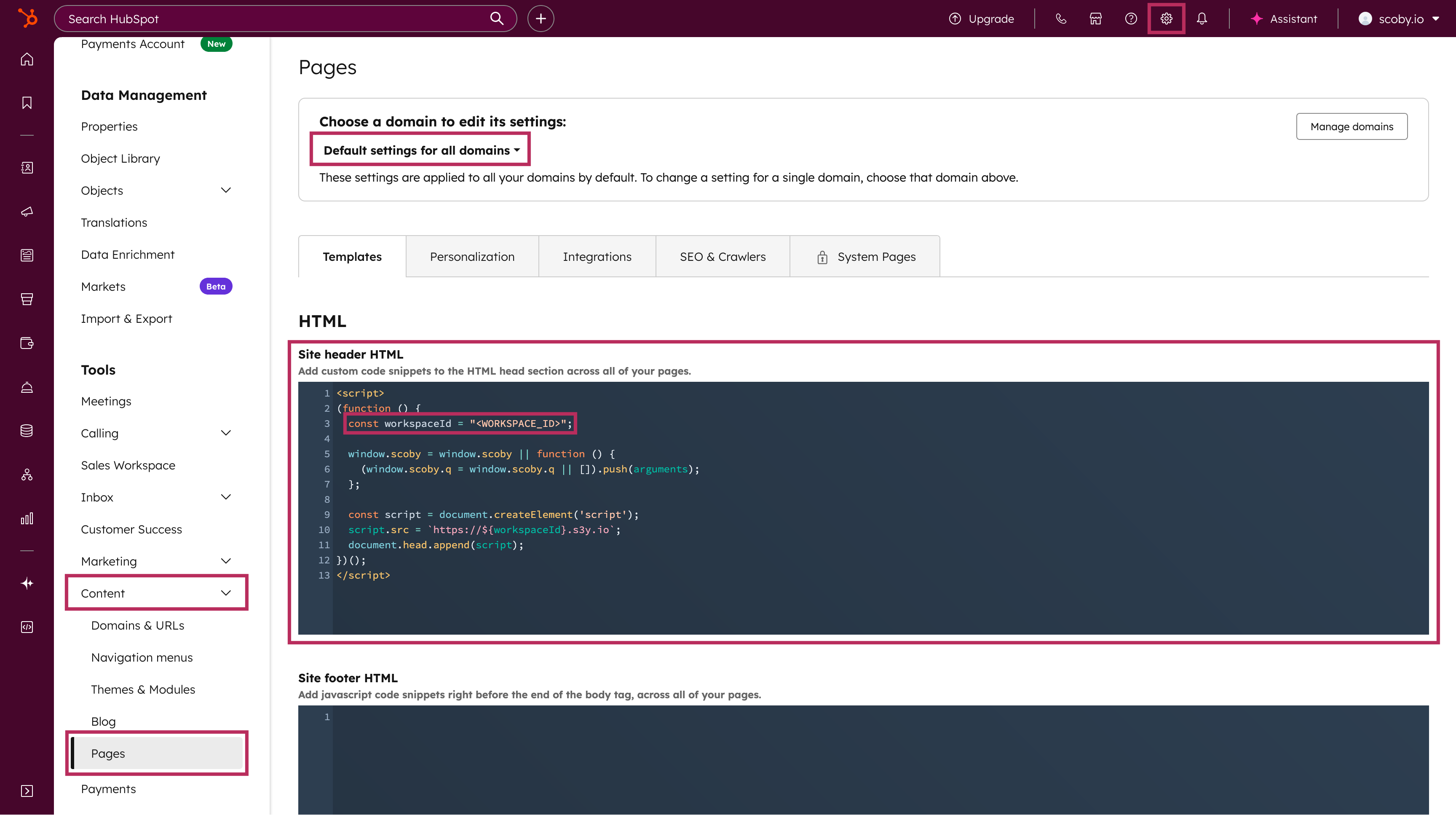Screen dimensions: 1456x815
Task: Open the marketplace storefront icon
Action: click(1095, 19)
